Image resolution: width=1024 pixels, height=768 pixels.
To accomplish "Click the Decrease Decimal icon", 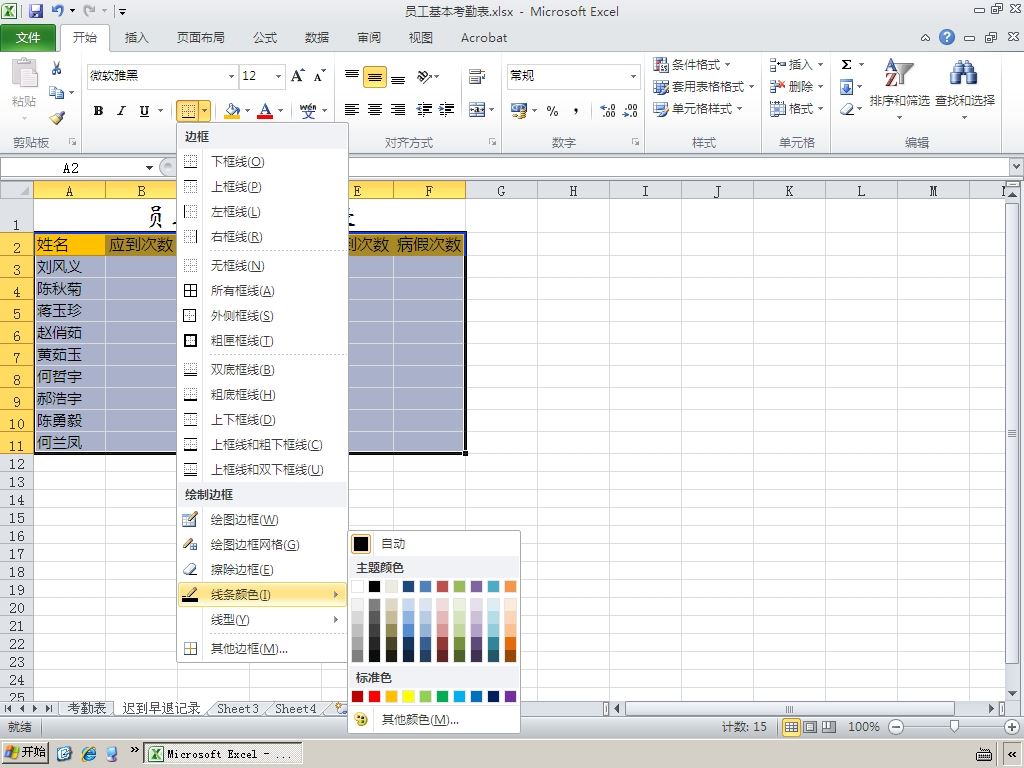I will pyautogui.click(x=630, y=110).
